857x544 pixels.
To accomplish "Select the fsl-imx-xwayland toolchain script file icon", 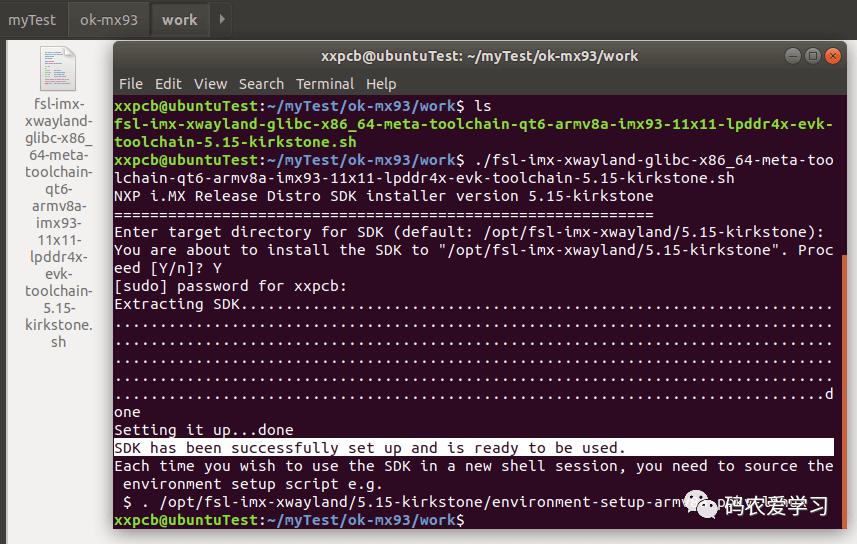I will 58,69.
